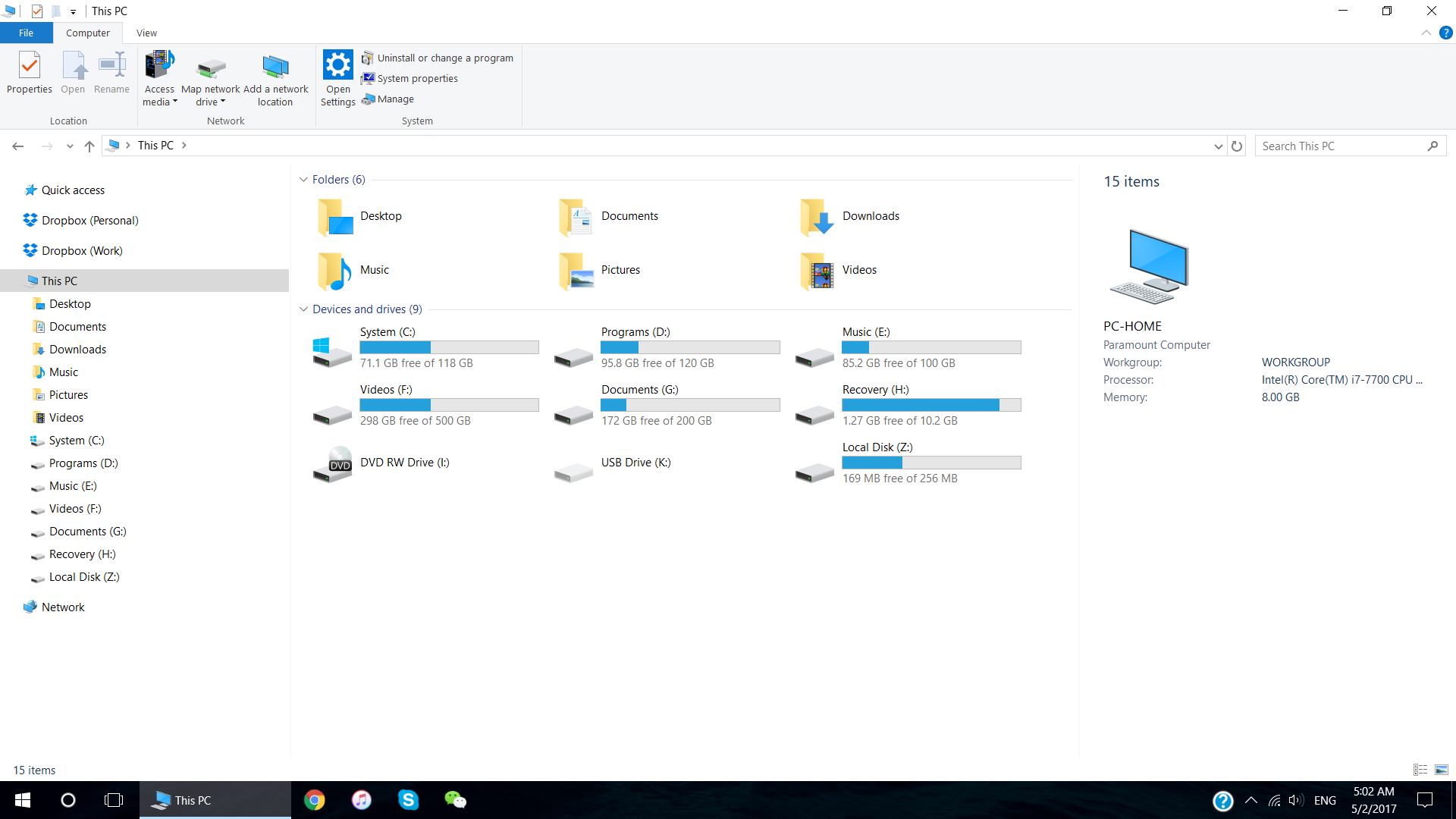Launch Skype from the taskbar

pyautogui.click(x=408, y=799)
